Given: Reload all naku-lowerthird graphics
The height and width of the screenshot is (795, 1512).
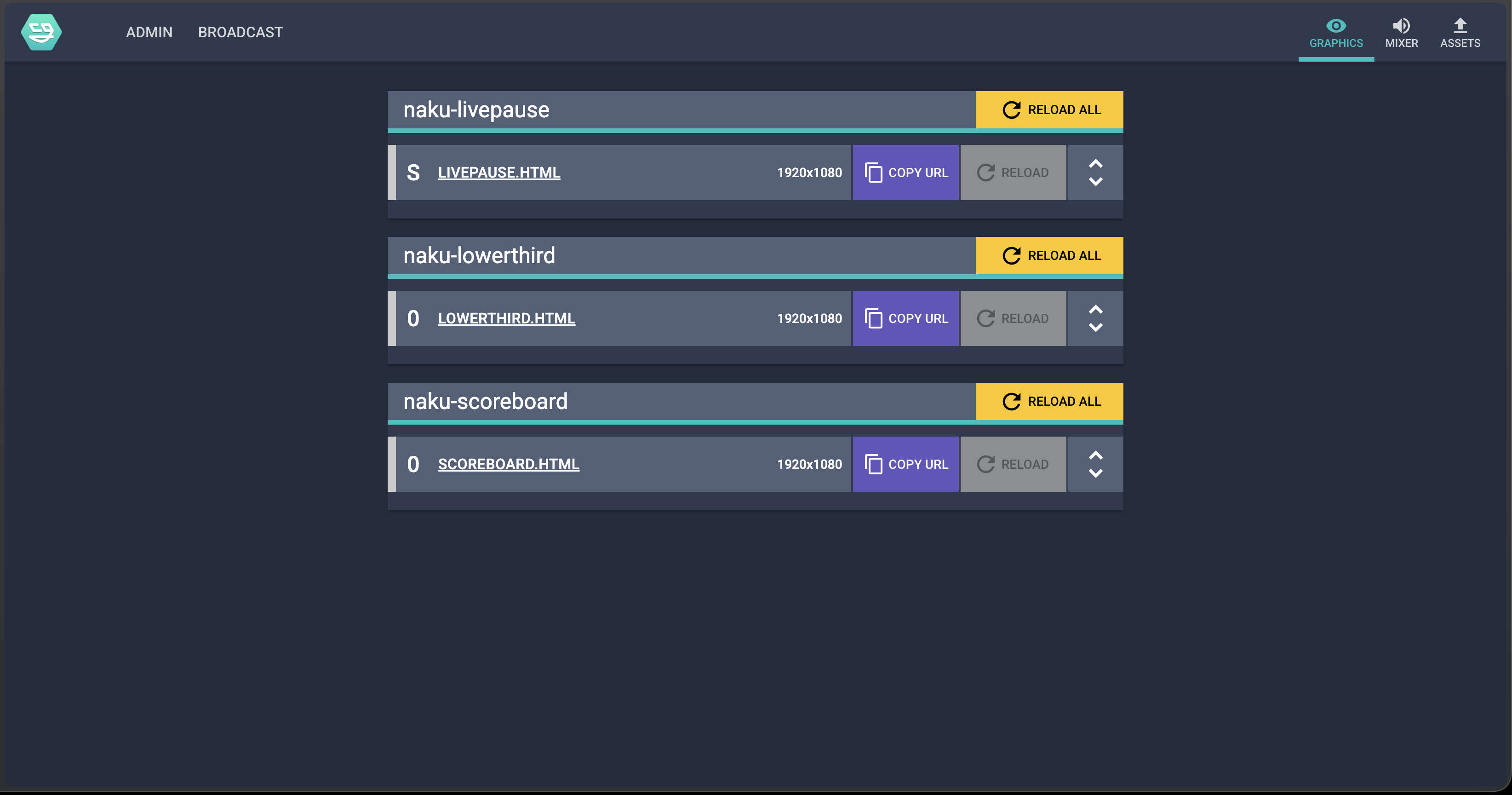Looking at the screenshot, I should [x=1049, y=255].
